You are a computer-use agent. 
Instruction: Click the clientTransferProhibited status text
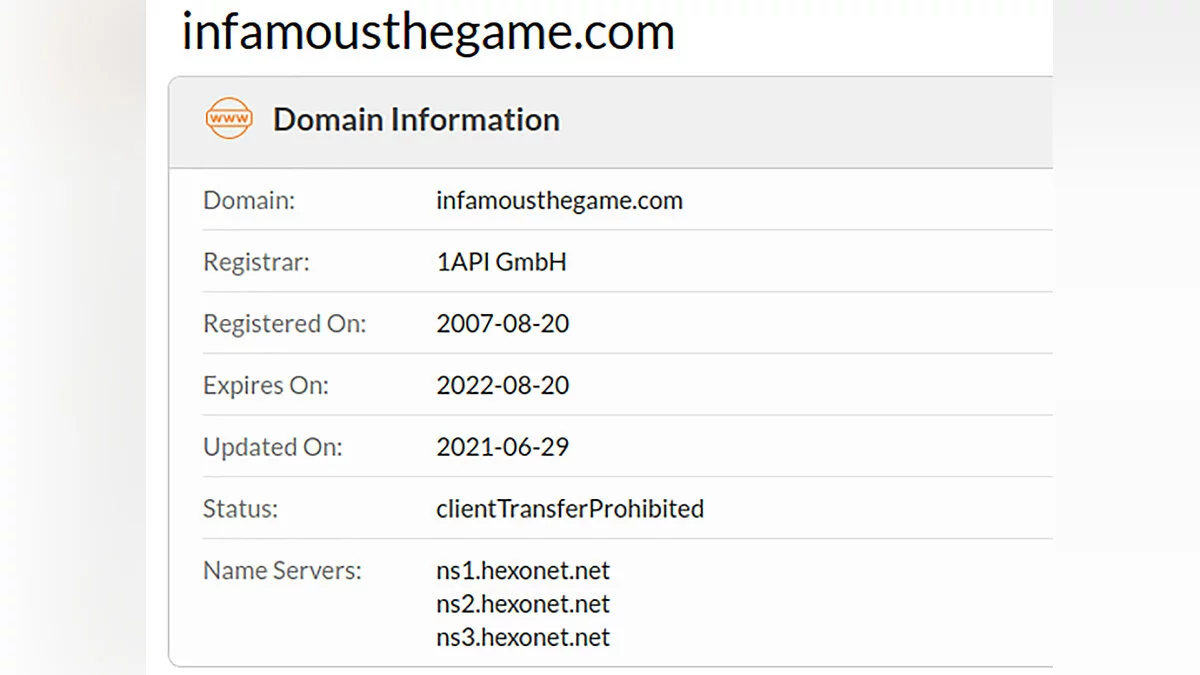pos(569,509)
